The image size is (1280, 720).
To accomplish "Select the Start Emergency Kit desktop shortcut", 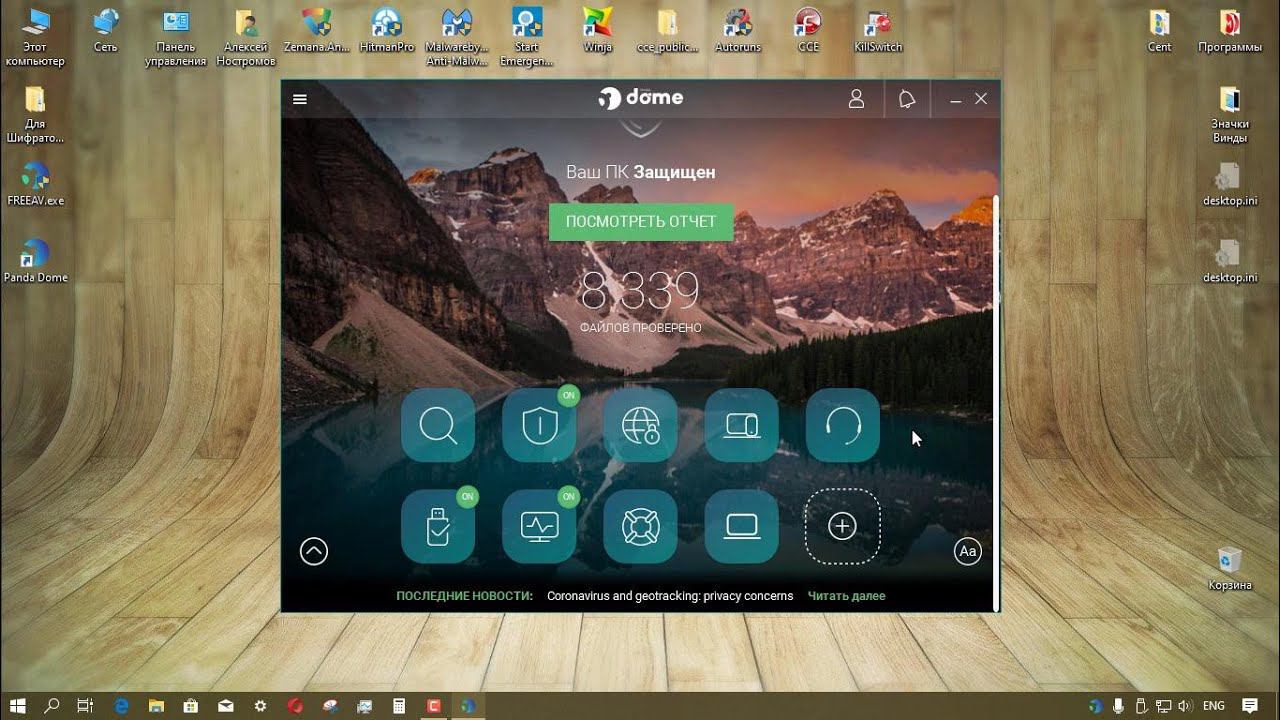I will tap(527, 36).
